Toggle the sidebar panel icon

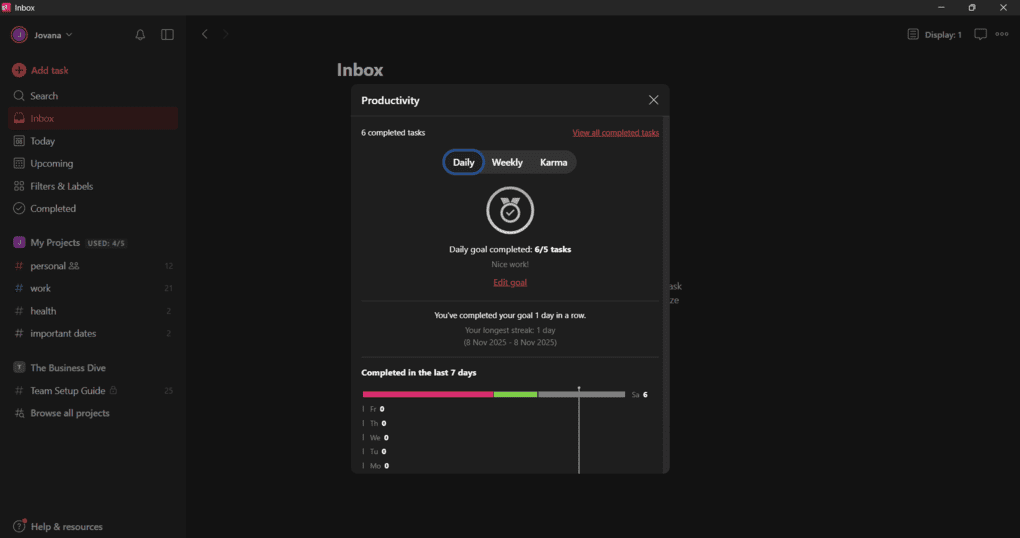coord(167,34)
